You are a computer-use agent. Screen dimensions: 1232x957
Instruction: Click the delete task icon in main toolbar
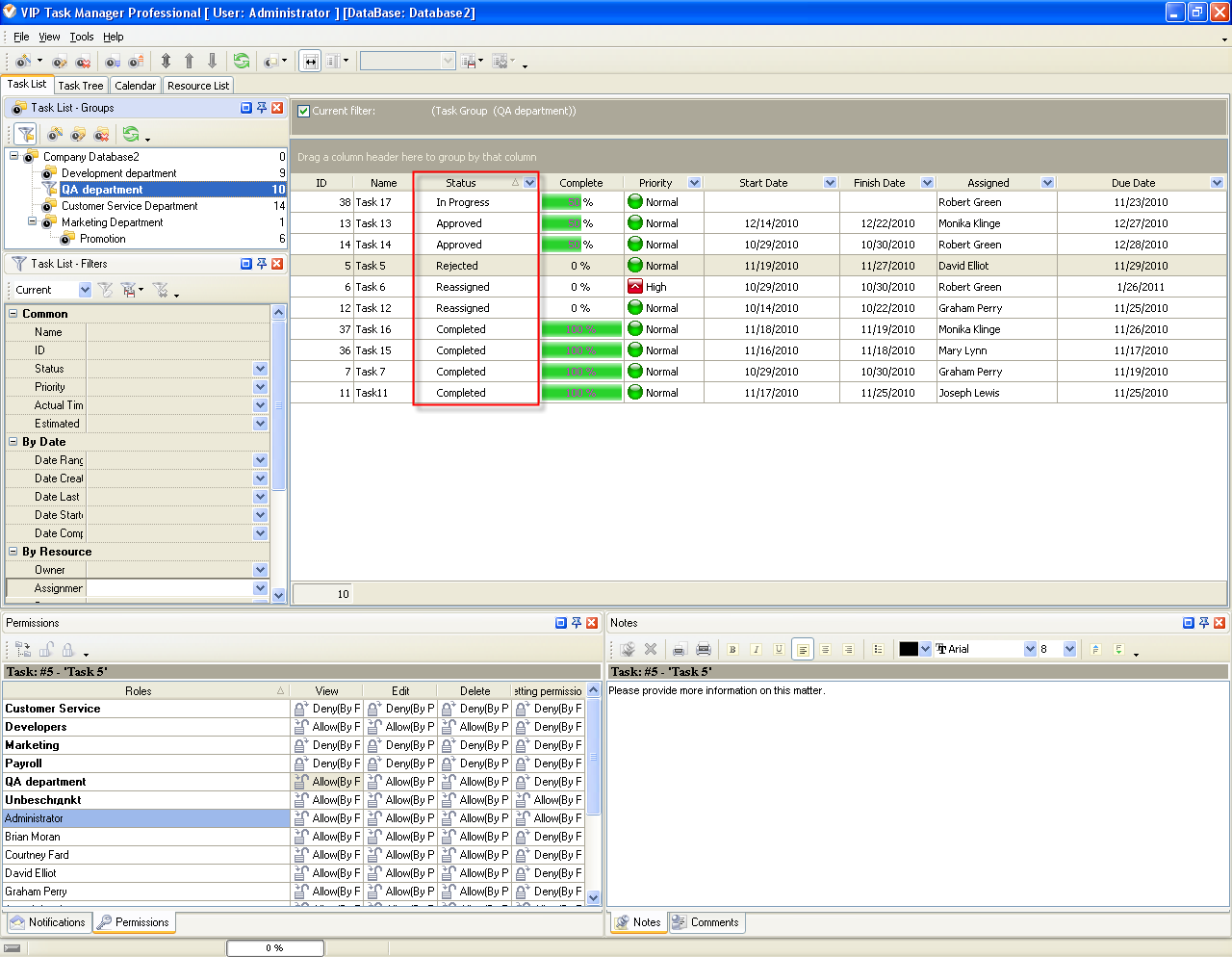pos(83,61)
